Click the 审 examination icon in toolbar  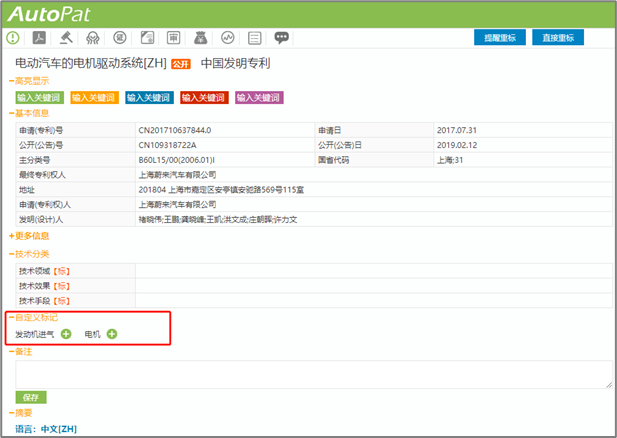174,39
